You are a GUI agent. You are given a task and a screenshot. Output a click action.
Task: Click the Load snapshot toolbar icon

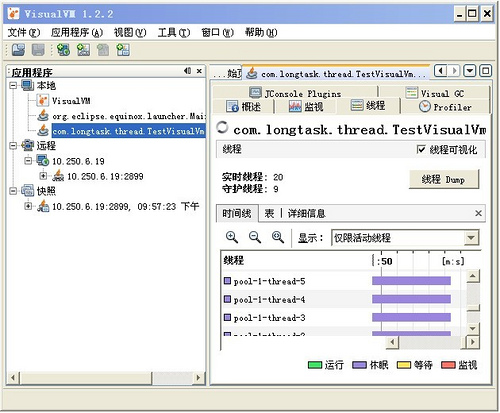[x=18, y=50]
